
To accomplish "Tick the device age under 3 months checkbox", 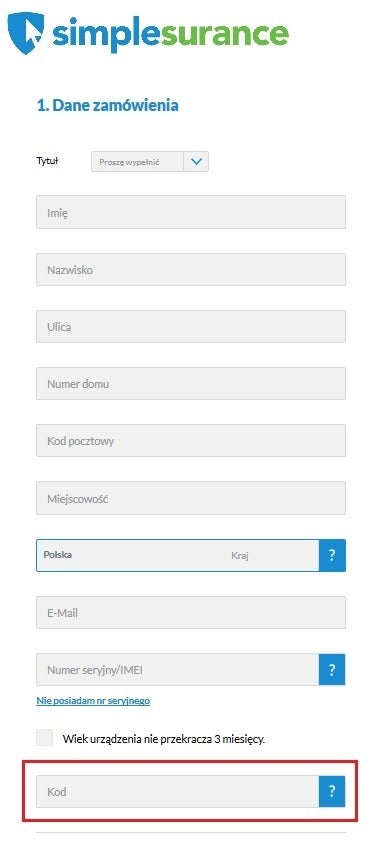I will (x=45, y=737).
